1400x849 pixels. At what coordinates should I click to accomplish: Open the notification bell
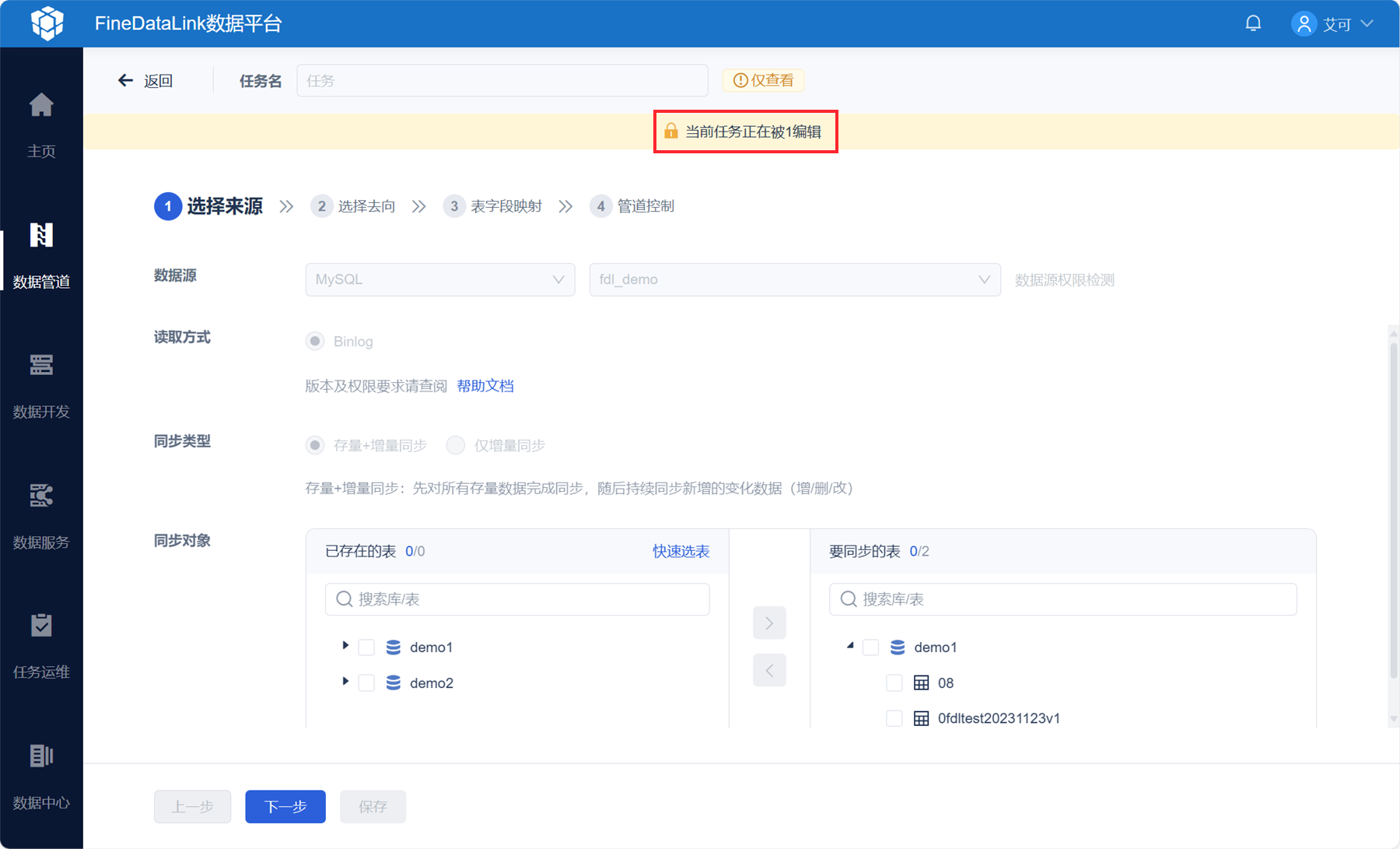1253,23
